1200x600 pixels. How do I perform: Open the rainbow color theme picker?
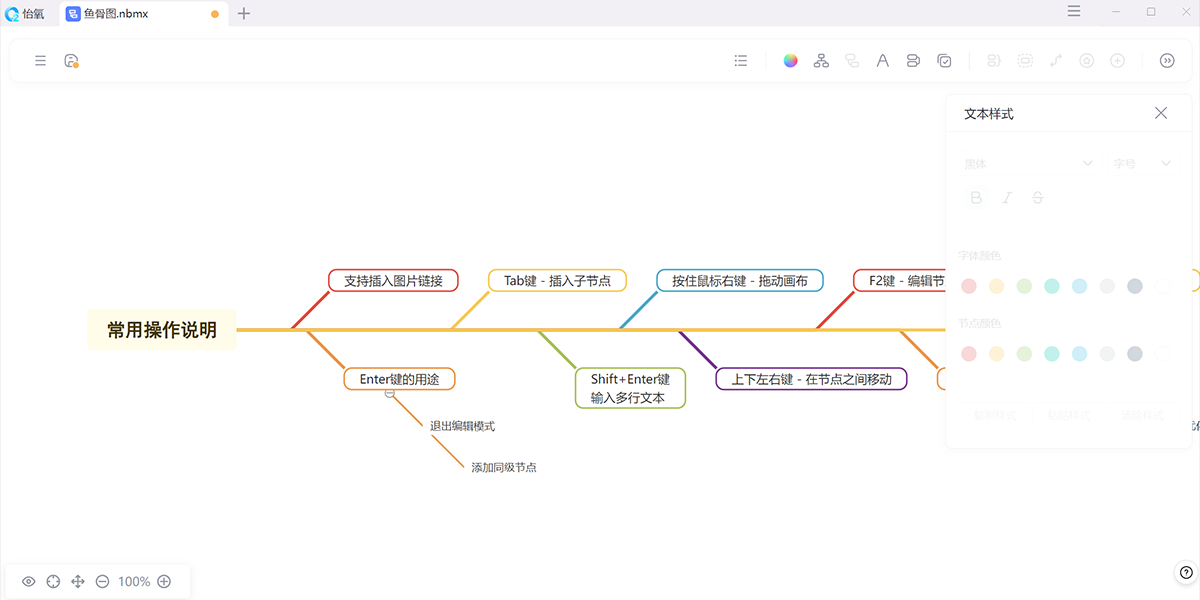pos(790,61)
